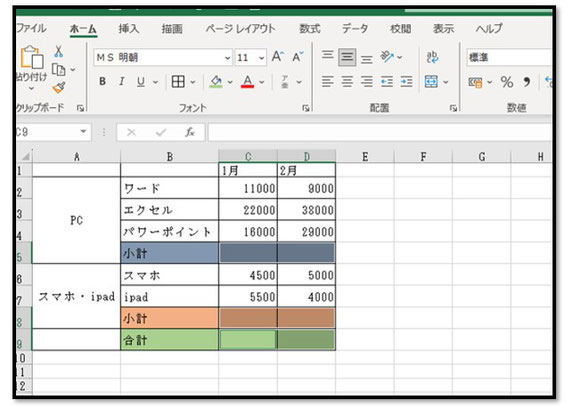This screenshot has height=408, width=573.
Task: Select the Format Painter brush icon
Action: (59, 87)
